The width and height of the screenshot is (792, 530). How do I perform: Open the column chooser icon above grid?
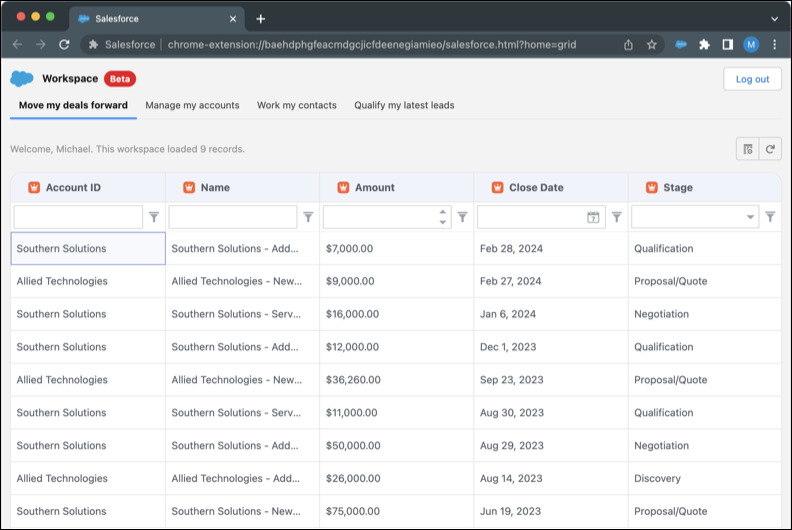(748, 149)
